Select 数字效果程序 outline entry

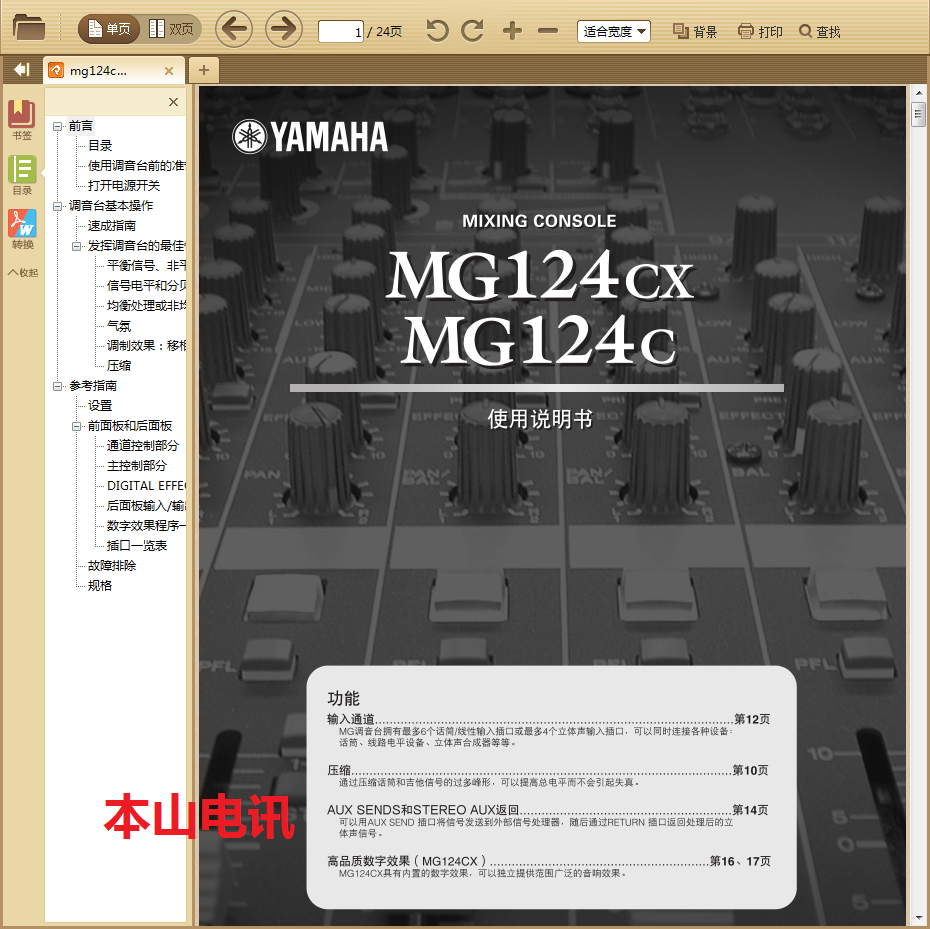146,526
